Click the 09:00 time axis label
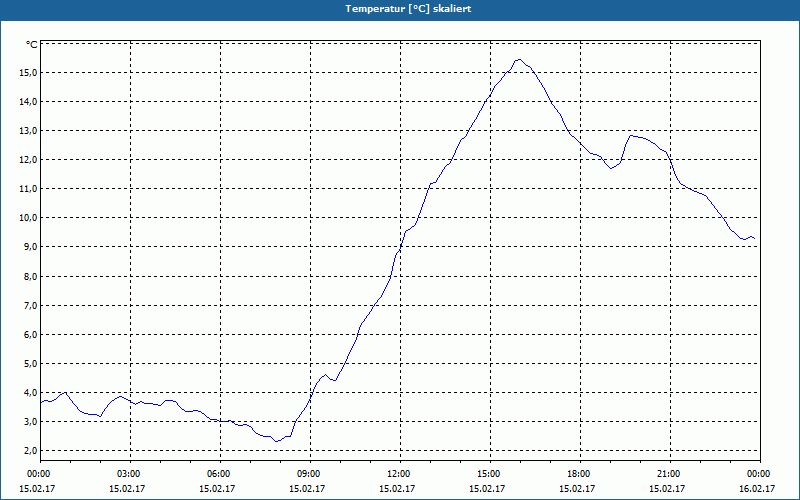This screenshot has width=800, height=500. pos(310,474)
